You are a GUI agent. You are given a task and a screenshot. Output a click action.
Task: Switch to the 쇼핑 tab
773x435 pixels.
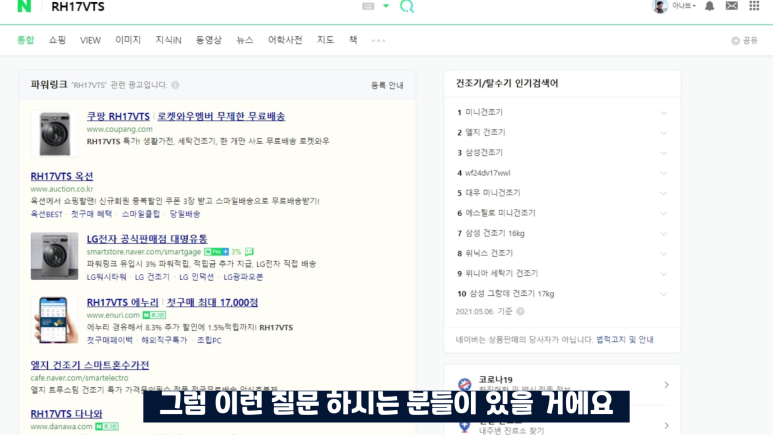tap(57, 40)
